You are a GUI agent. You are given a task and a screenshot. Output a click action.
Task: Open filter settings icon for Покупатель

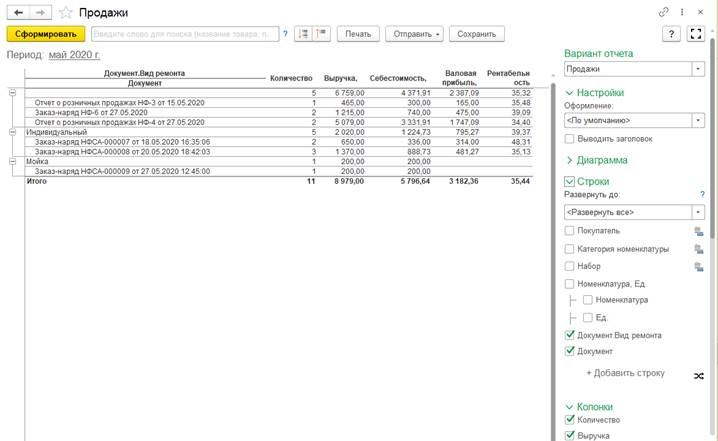pyautogui.click(x=699, y=230)
